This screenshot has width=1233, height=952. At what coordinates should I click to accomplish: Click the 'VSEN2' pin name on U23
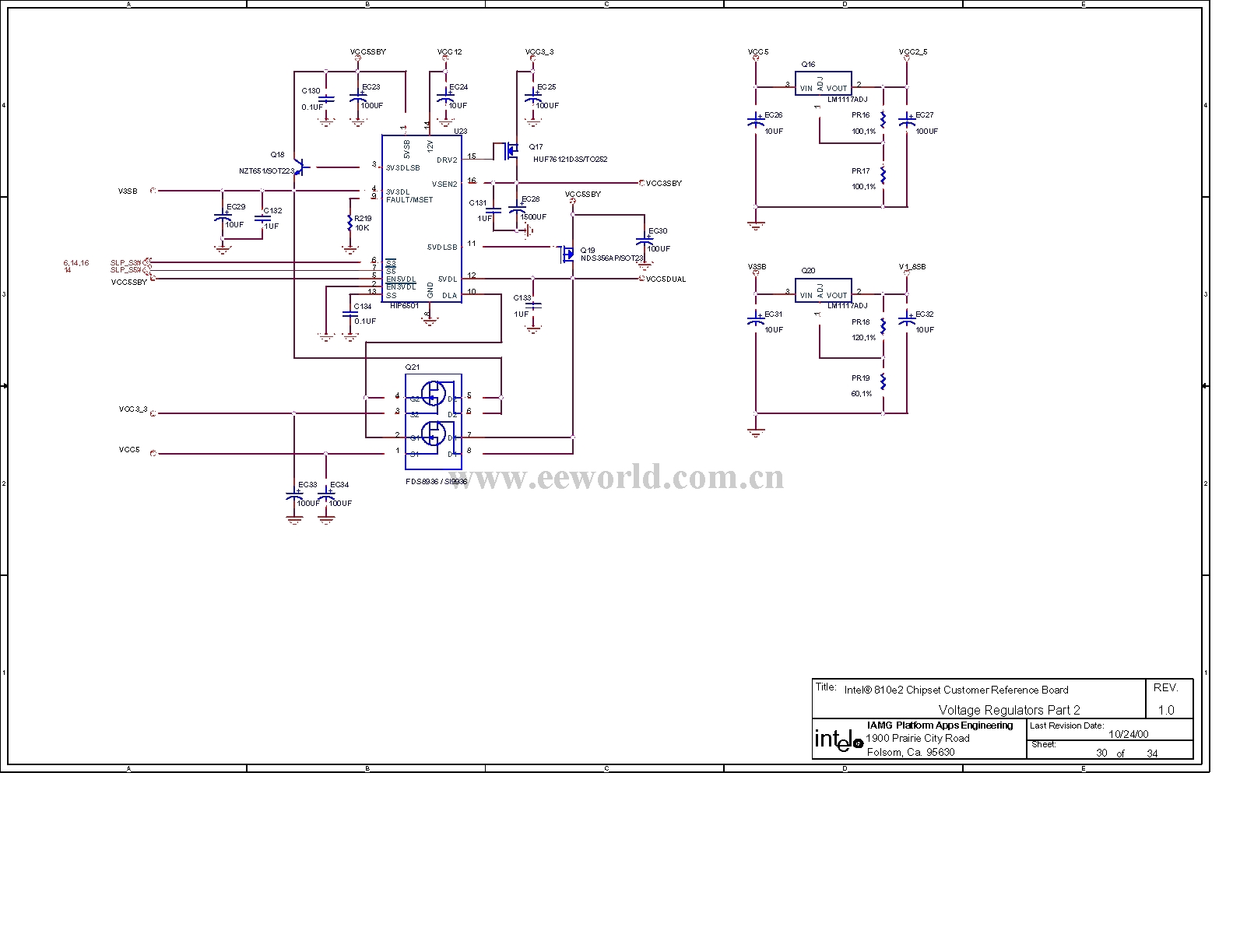pos(444,184)
